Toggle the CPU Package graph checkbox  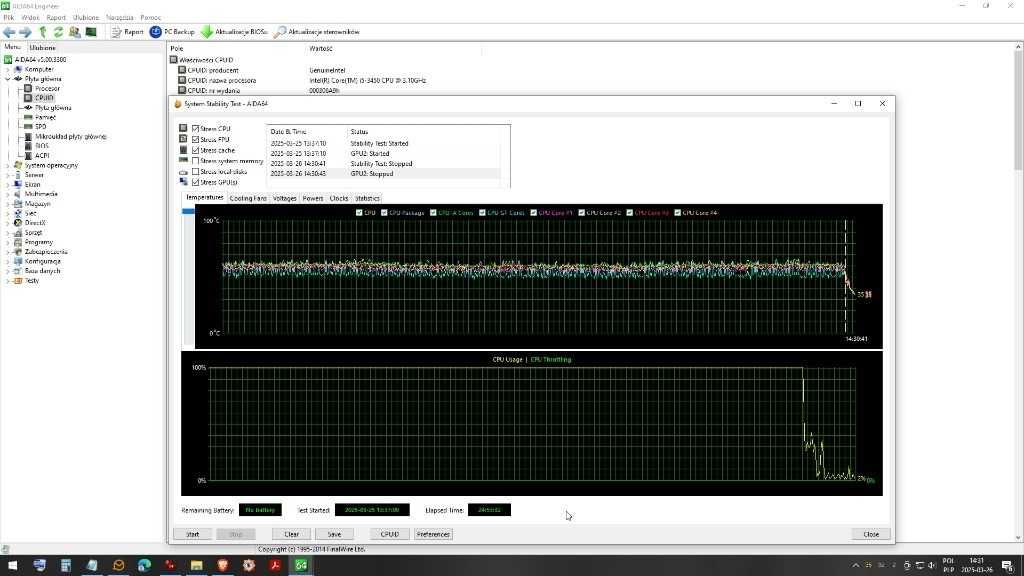coord(385,213)
